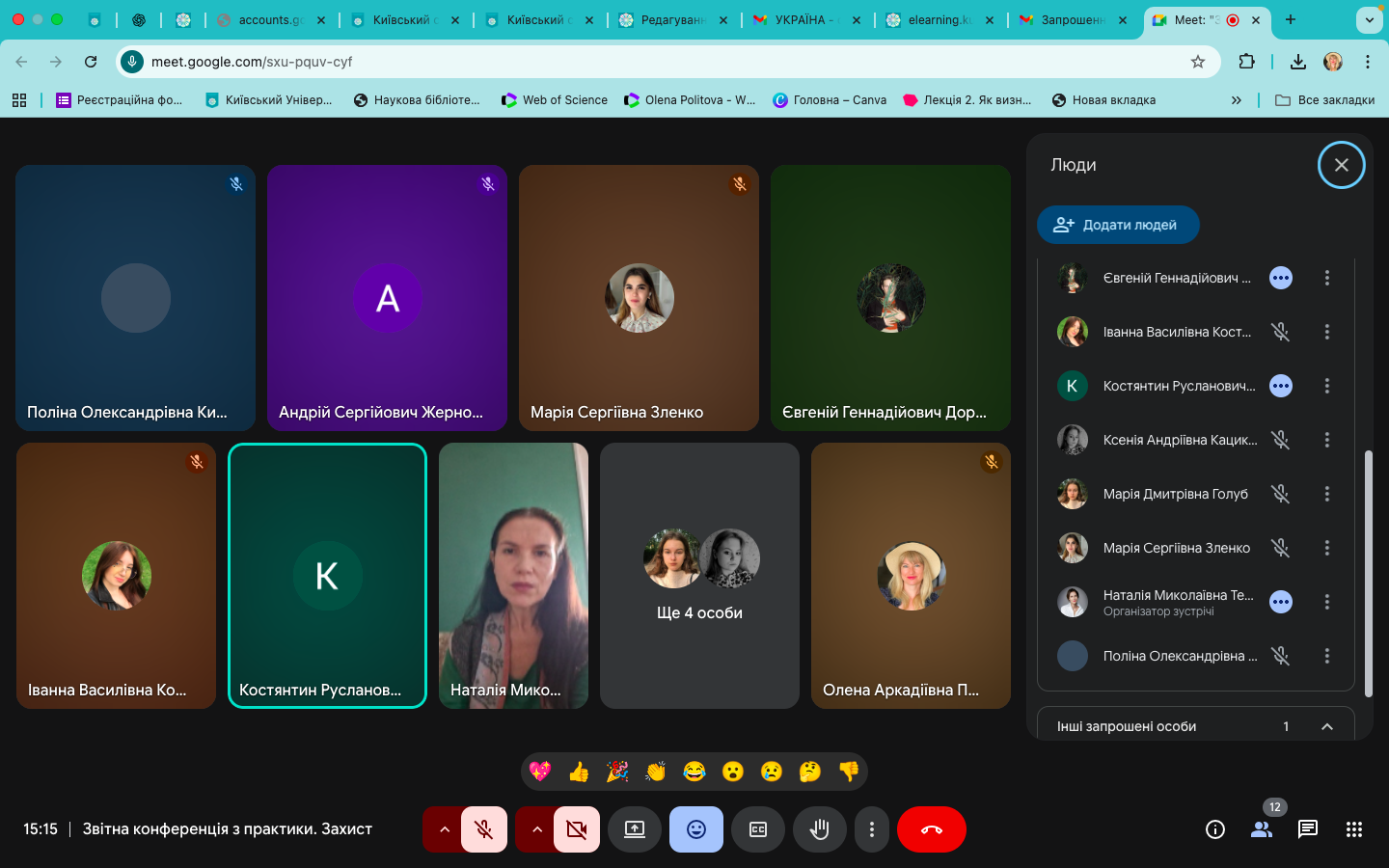
Task: Hang up with red leave call button
Action: click(932, 829)
